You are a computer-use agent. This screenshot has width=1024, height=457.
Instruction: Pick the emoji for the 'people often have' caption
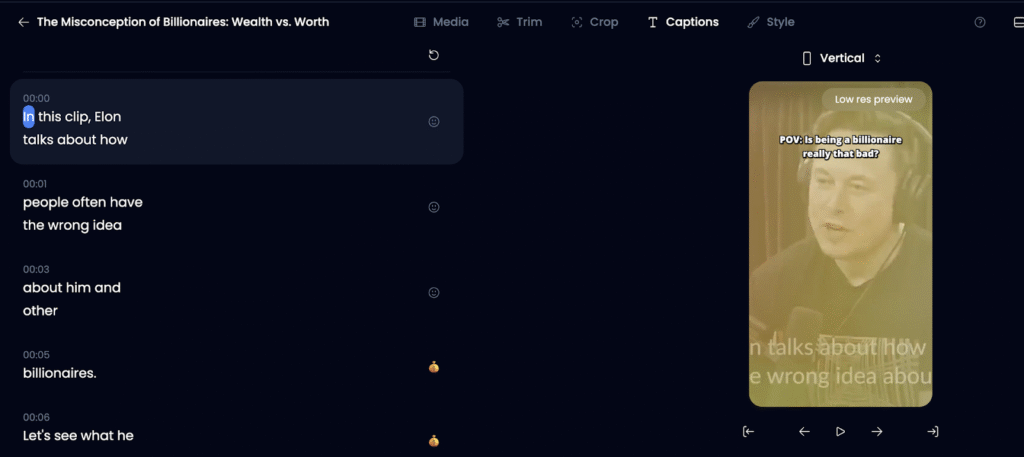434,207
